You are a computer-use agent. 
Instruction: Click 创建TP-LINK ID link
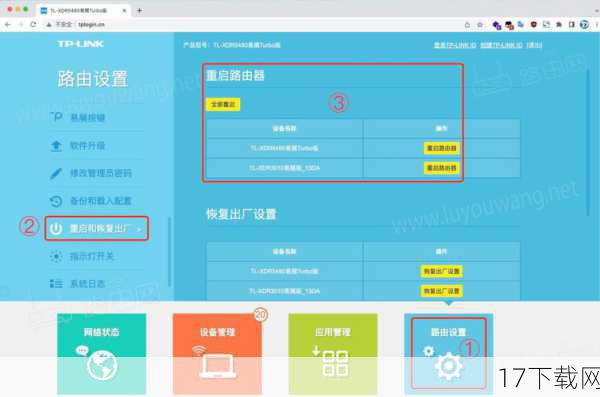tap(501, 45)
